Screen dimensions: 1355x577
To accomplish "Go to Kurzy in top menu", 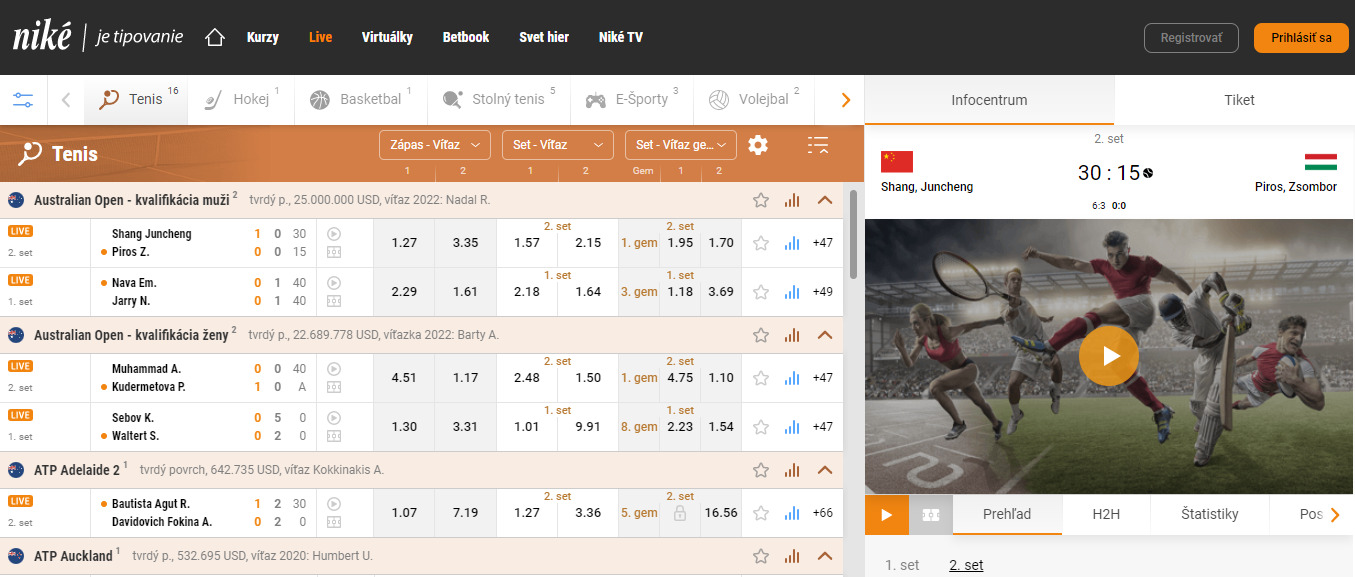I will pyautogui.click(x=263, y=37).
